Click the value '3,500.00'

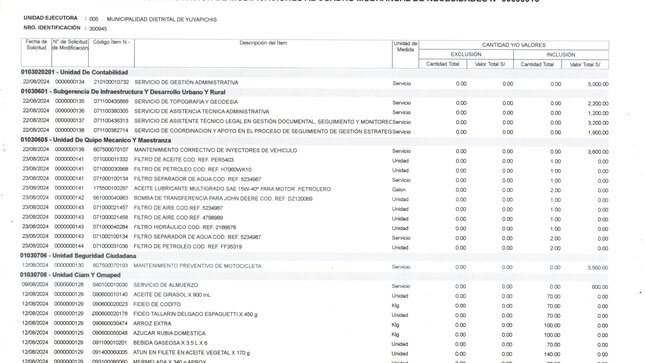click(598, 268)
